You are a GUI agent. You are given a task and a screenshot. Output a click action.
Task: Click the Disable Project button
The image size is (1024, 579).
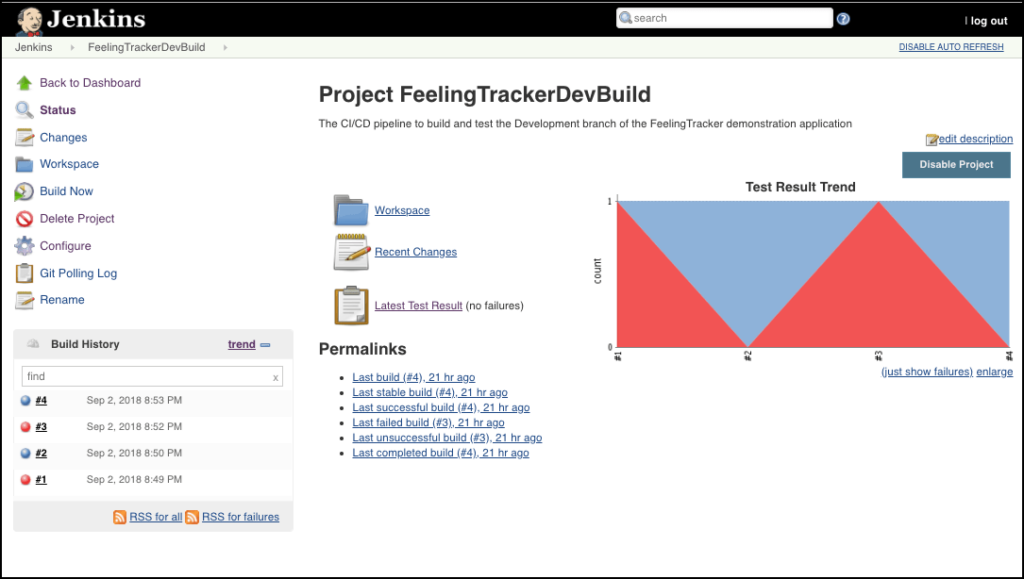(x=956, y=164)
